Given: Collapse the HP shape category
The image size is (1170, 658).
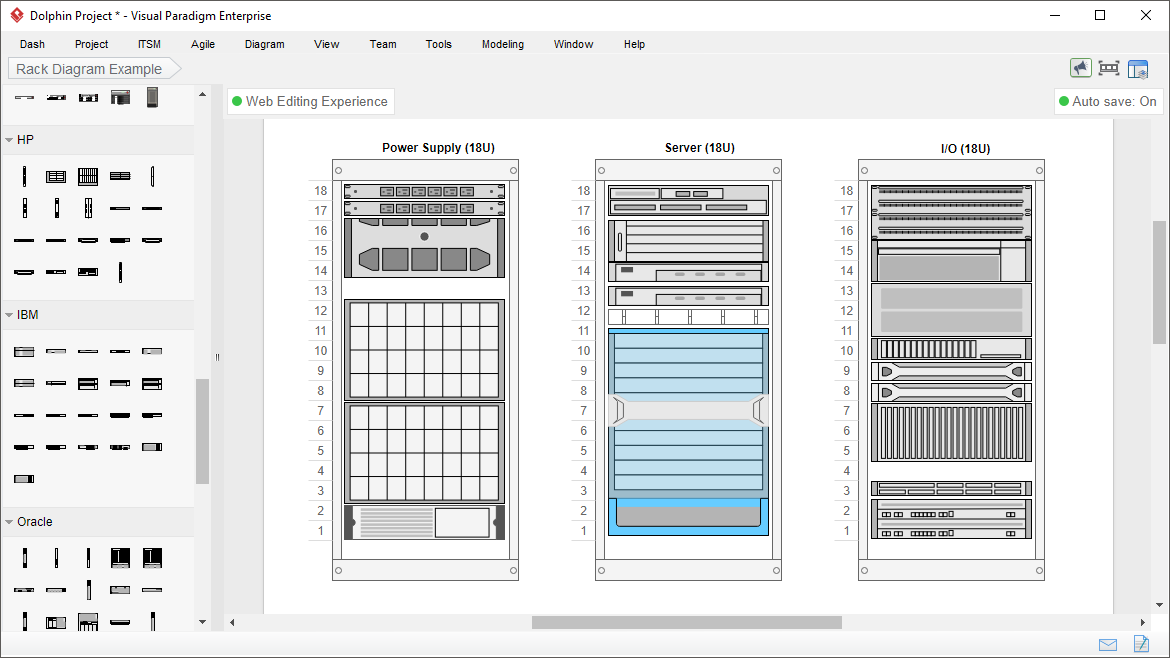Looking at the screenshot, I should coord(10,140).
